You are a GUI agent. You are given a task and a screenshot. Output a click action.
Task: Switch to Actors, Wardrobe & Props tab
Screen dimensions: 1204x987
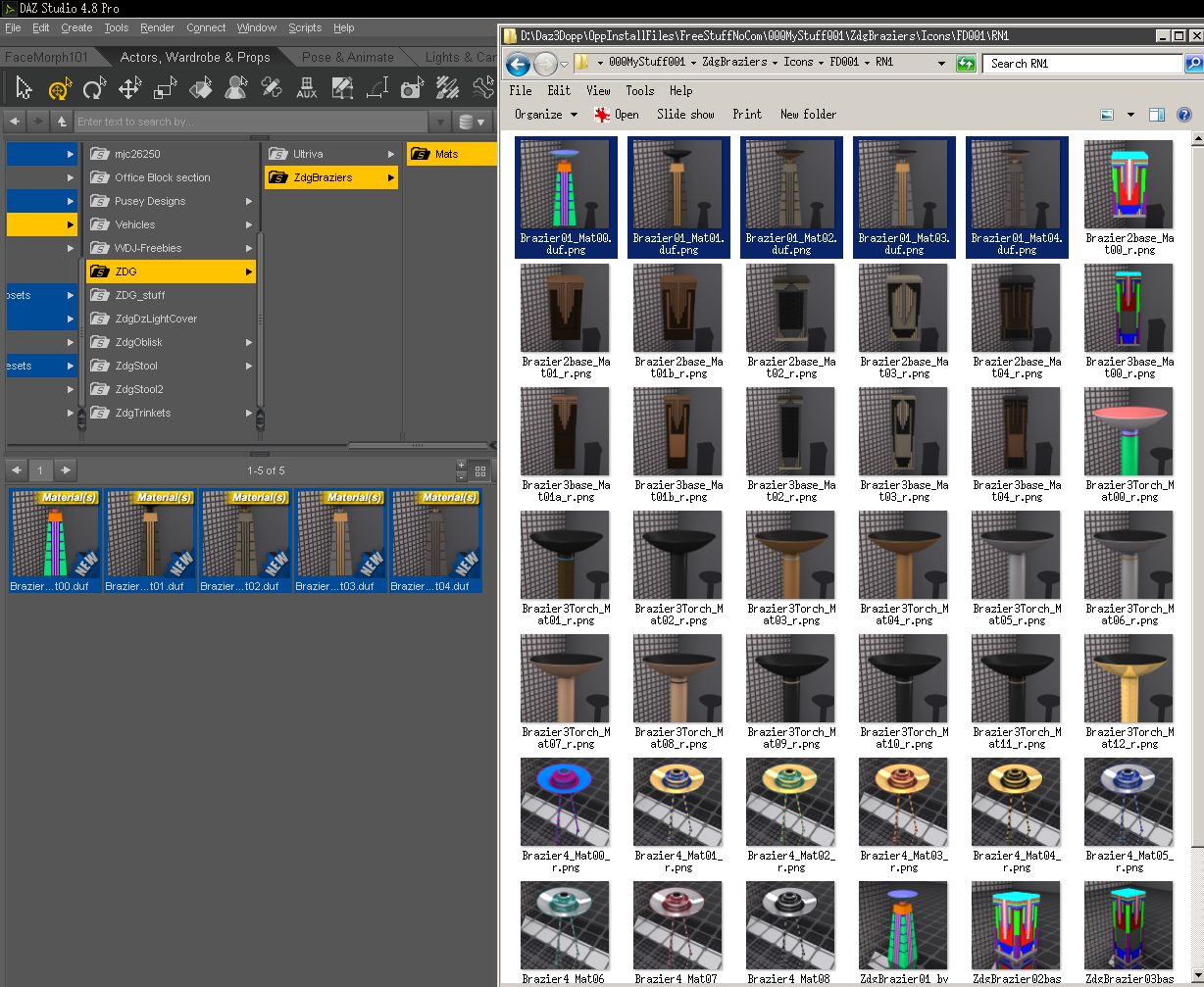[195, 57]
